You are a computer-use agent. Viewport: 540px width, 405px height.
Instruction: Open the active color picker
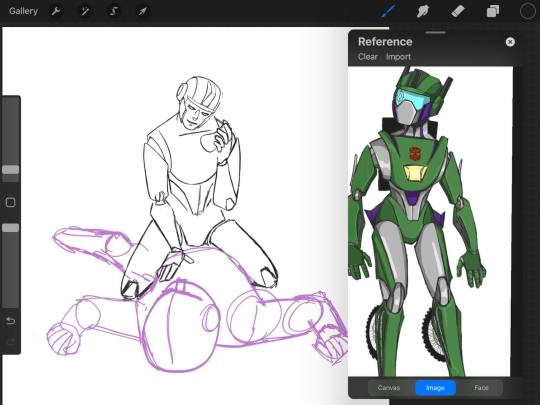[527, 11]
